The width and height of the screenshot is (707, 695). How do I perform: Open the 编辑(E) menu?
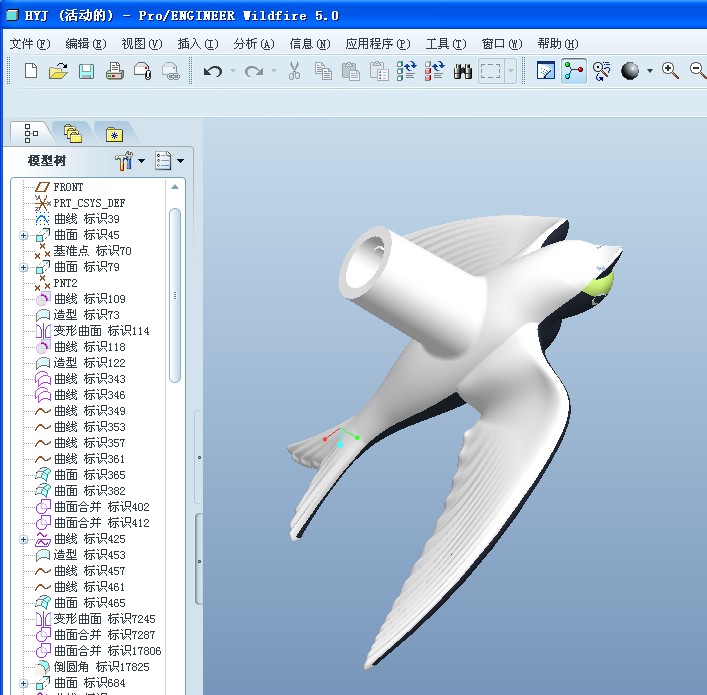tap(86, 44)
